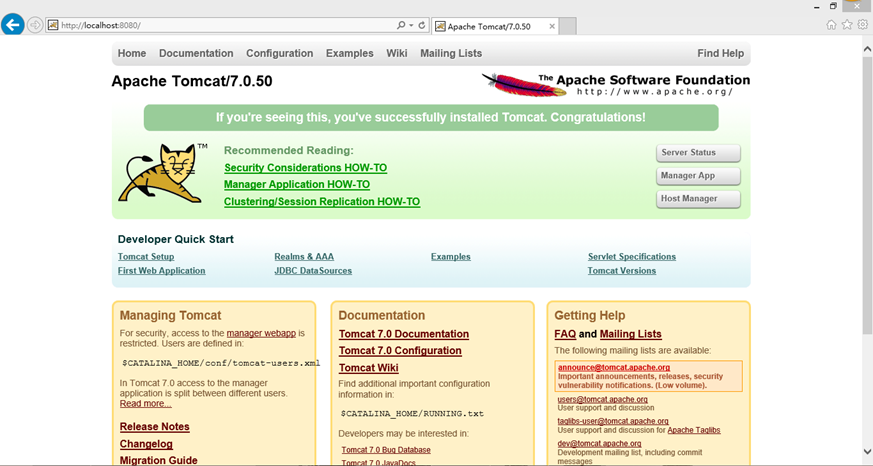
Task: Click users@tomcat.apache.org mailing list link
Action: tap(602, 399)
